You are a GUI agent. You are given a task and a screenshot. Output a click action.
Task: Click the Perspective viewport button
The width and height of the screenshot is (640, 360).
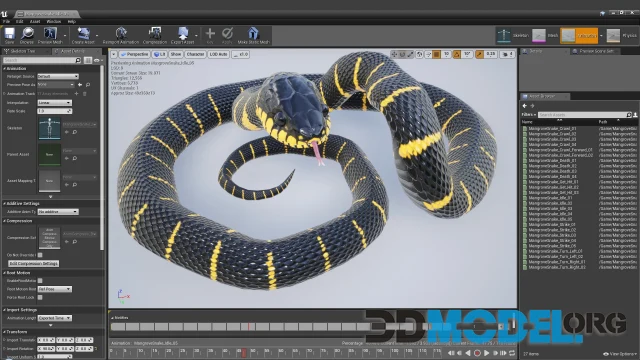pyautogui.click(x=134, y=54)
